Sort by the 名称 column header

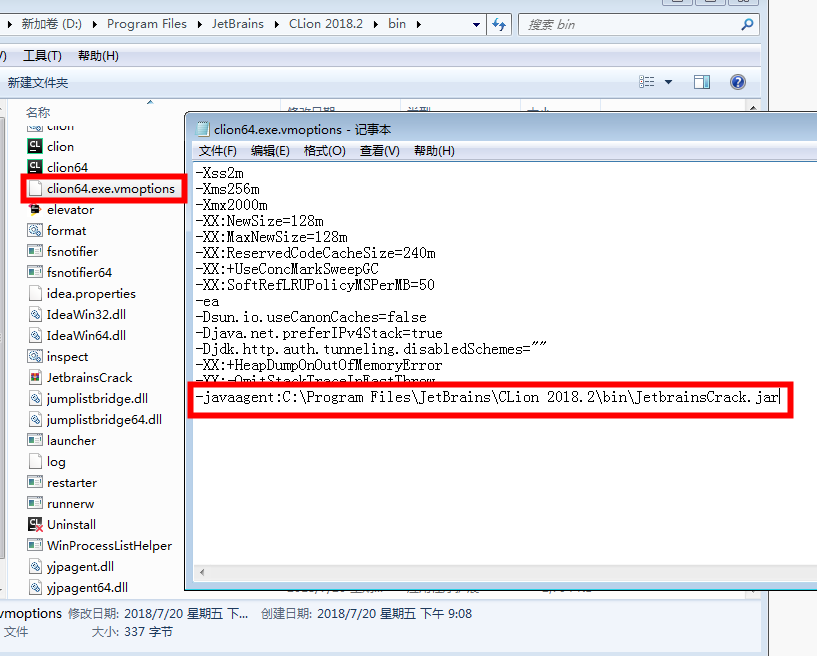point(38,112)
